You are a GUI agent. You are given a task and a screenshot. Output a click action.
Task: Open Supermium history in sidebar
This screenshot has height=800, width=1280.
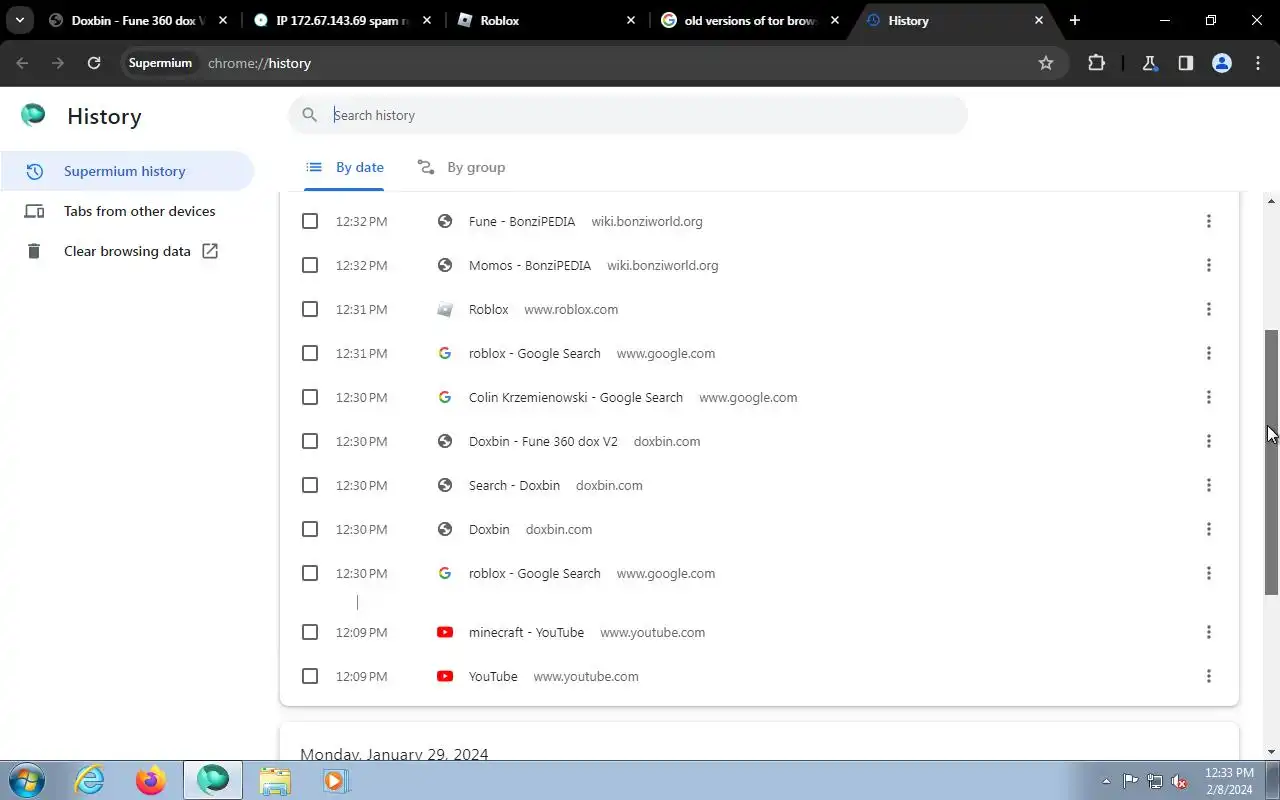[x=127, y=171]
